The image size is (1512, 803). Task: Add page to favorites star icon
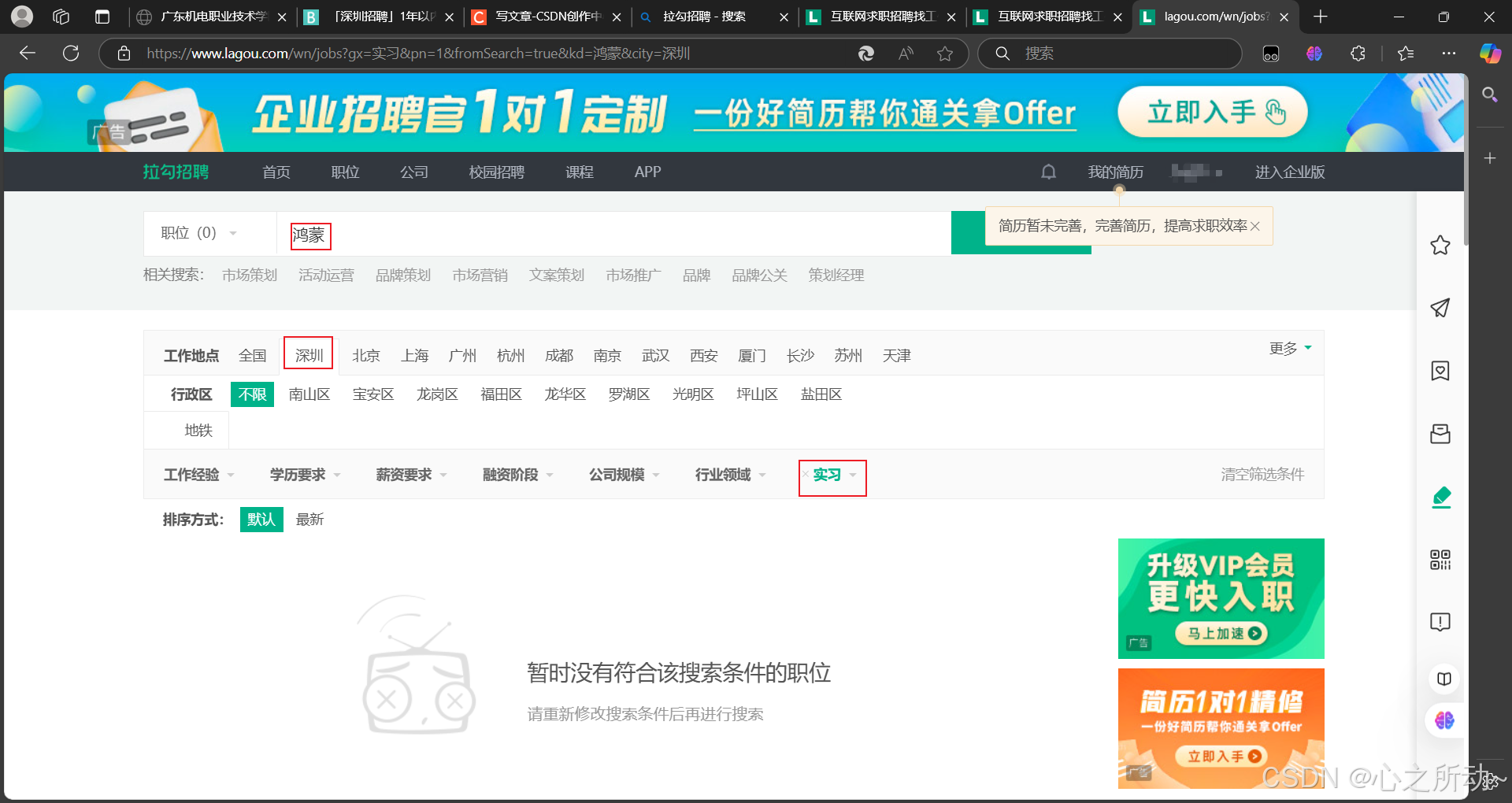click(945, 54)
